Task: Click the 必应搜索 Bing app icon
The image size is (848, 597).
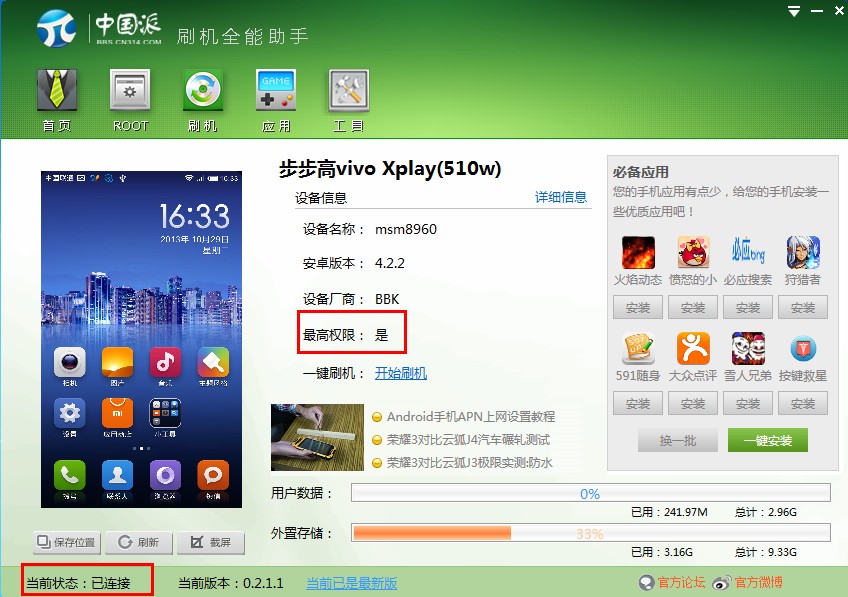Action: (748, 253)
